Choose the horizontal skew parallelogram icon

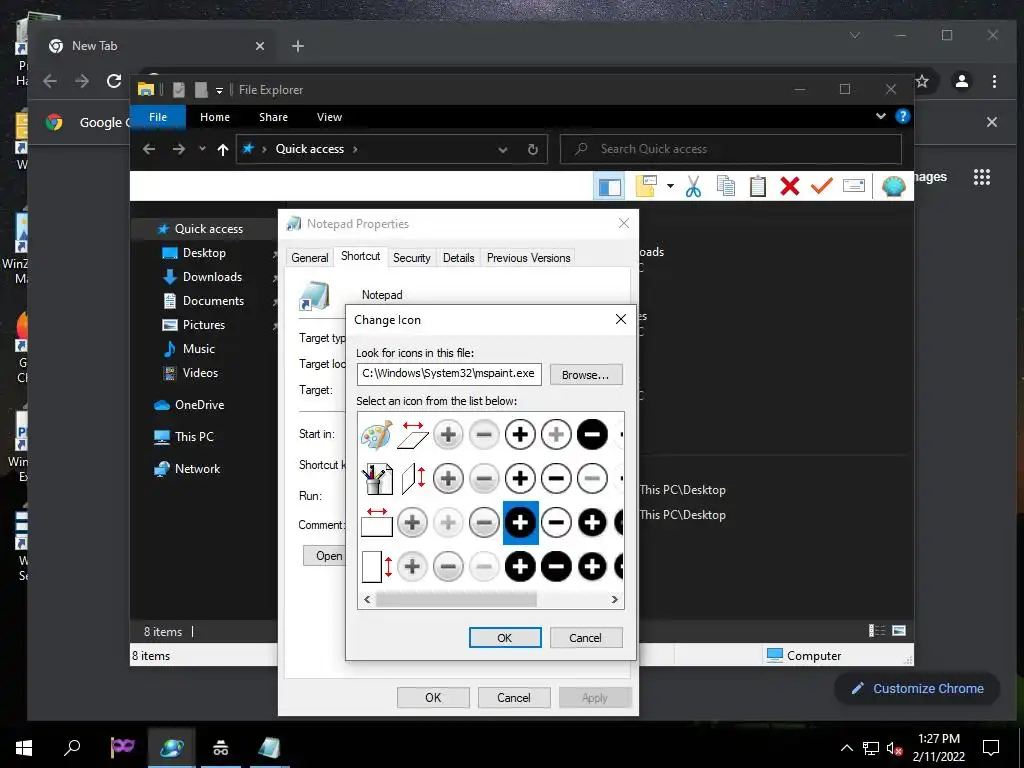point(413,435)
